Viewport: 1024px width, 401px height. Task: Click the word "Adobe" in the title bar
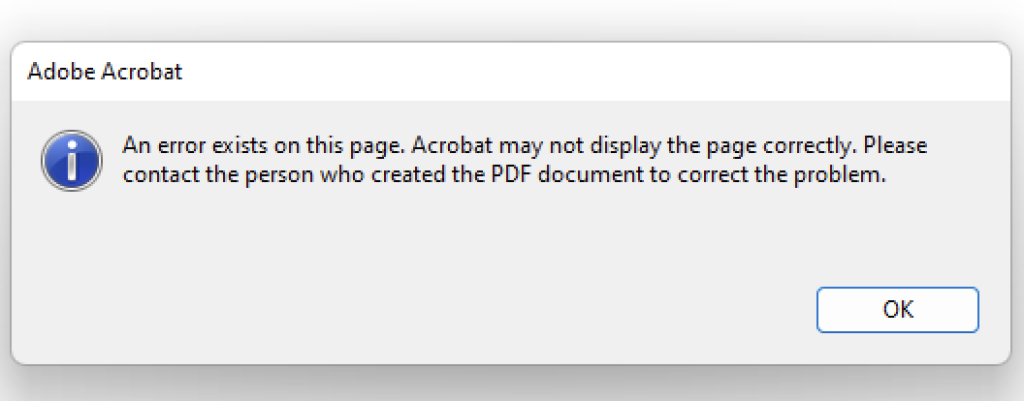tap(61, 72)
